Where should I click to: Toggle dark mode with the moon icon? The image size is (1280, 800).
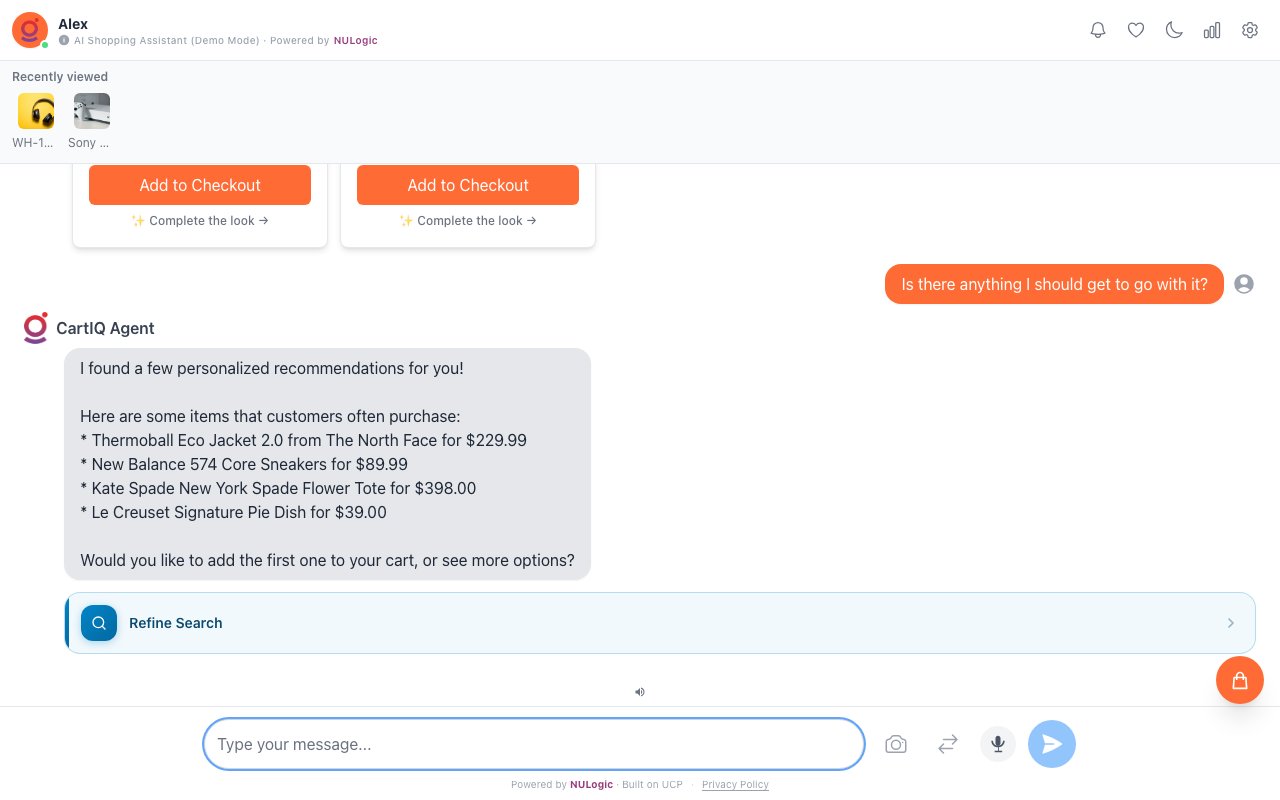coord(1174,30)
